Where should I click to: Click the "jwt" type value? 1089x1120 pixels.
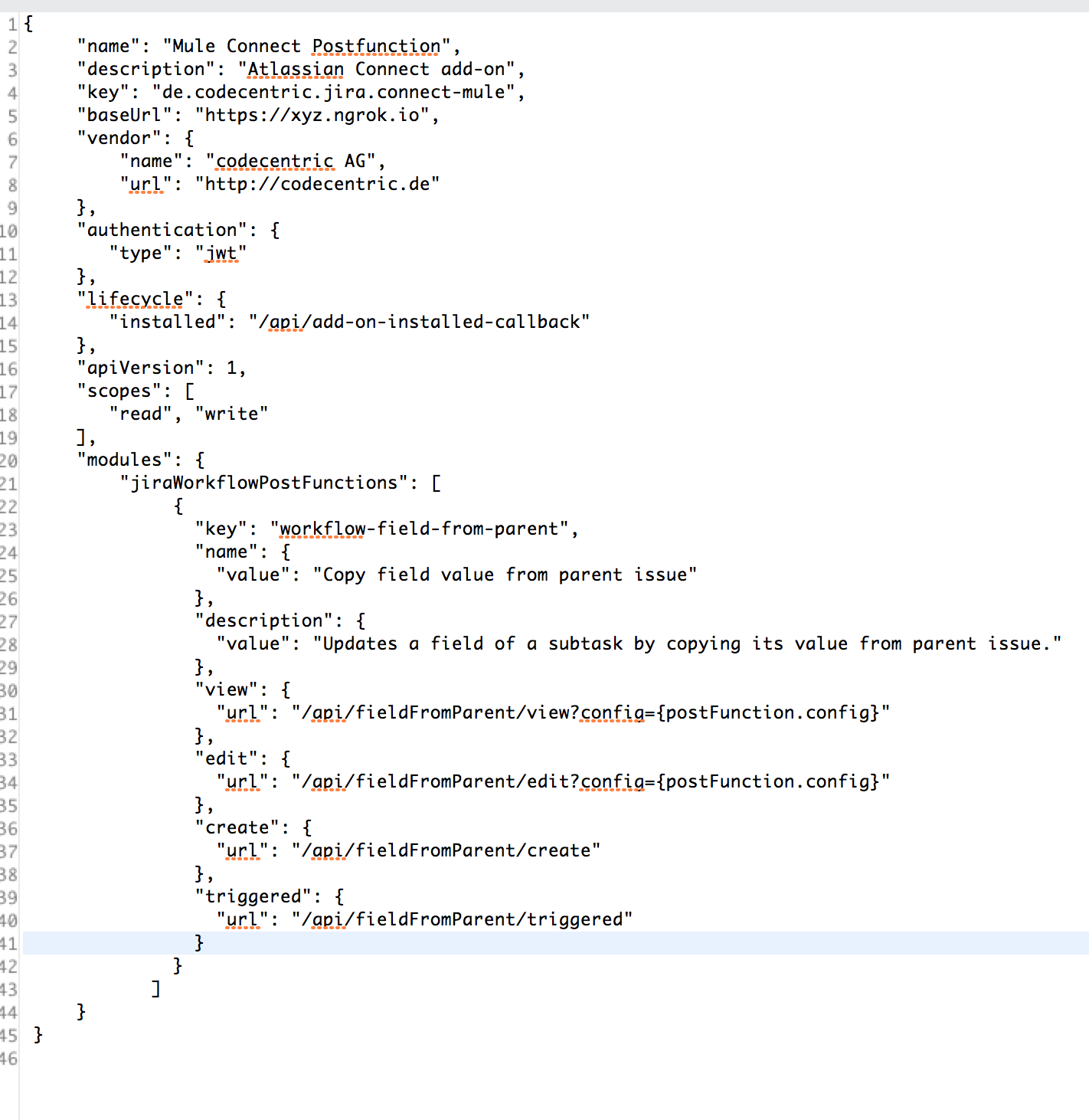221,254
